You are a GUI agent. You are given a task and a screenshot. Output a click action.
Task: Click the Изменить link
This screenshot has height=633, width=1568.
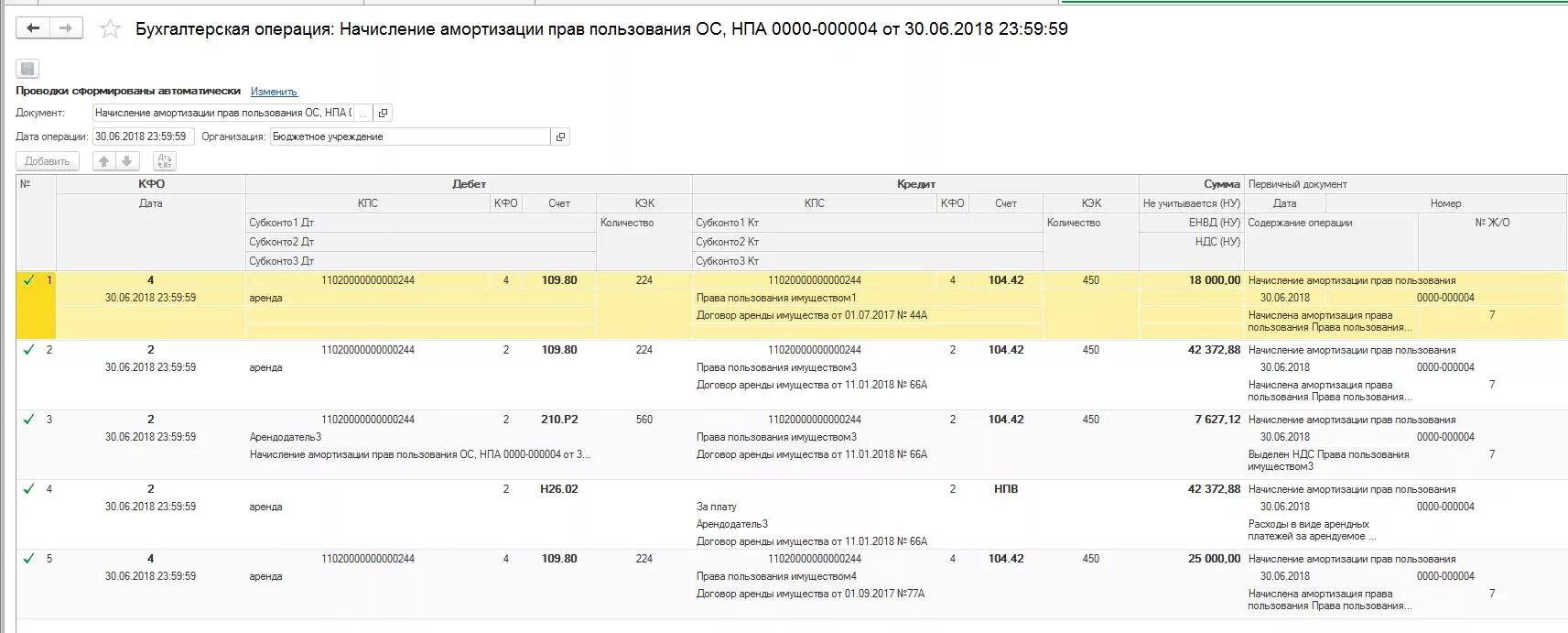point(274,92)
